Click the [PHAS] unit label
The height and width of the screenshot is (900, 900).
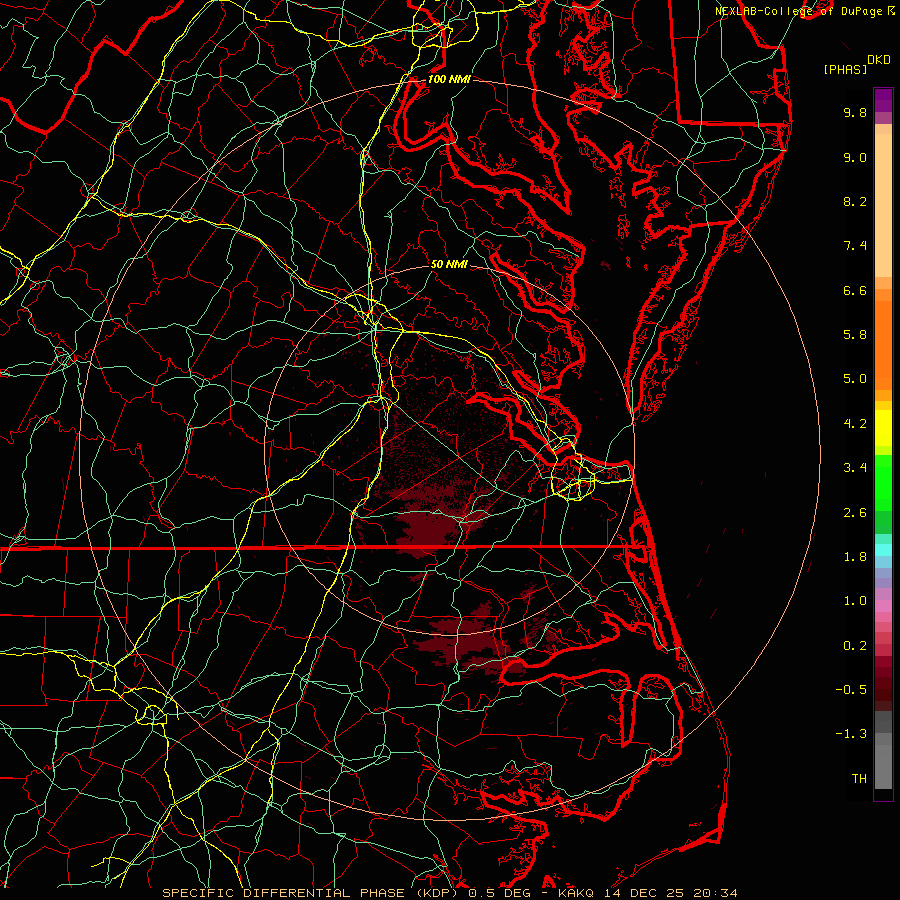845,70
